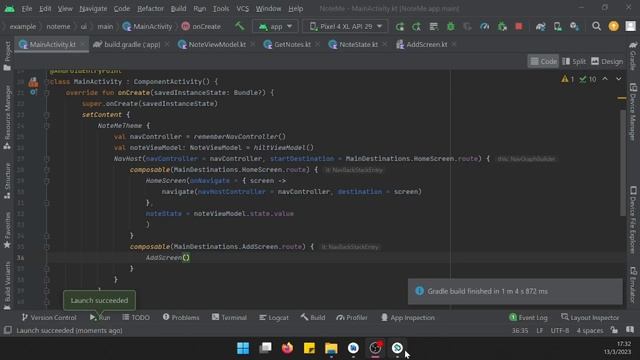Image resolution: width=640 pixels, height=360 pixels.
Task: Go to previous highlighted error arrow
Action: pos(605,79)
